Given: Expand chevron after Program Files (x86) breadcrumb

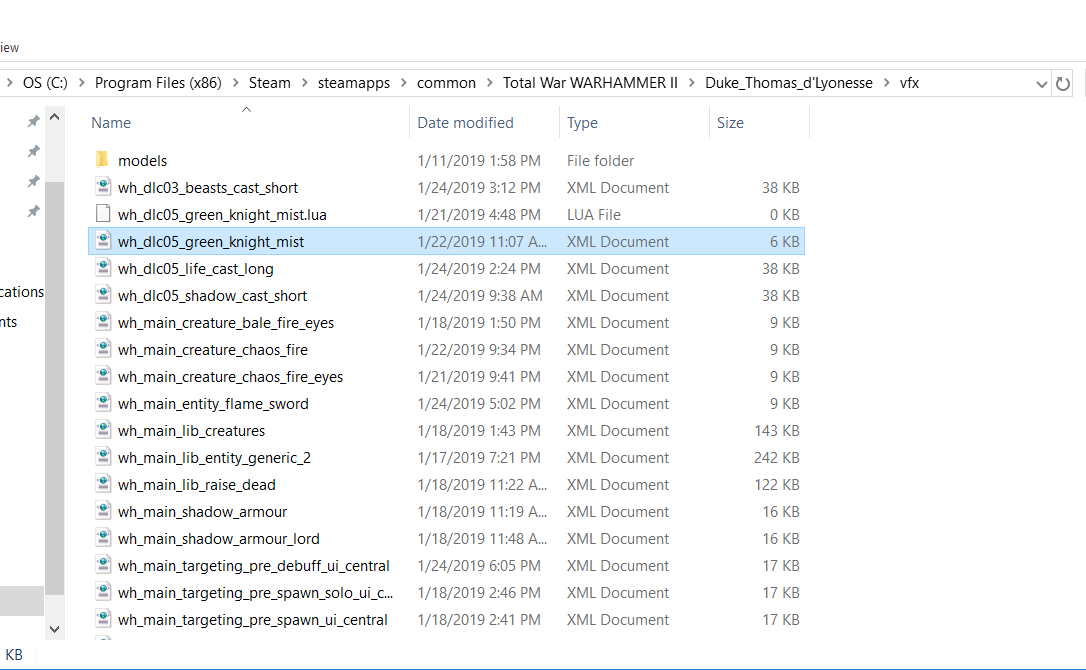Looking at the screenshot, I should click(235, 82).
